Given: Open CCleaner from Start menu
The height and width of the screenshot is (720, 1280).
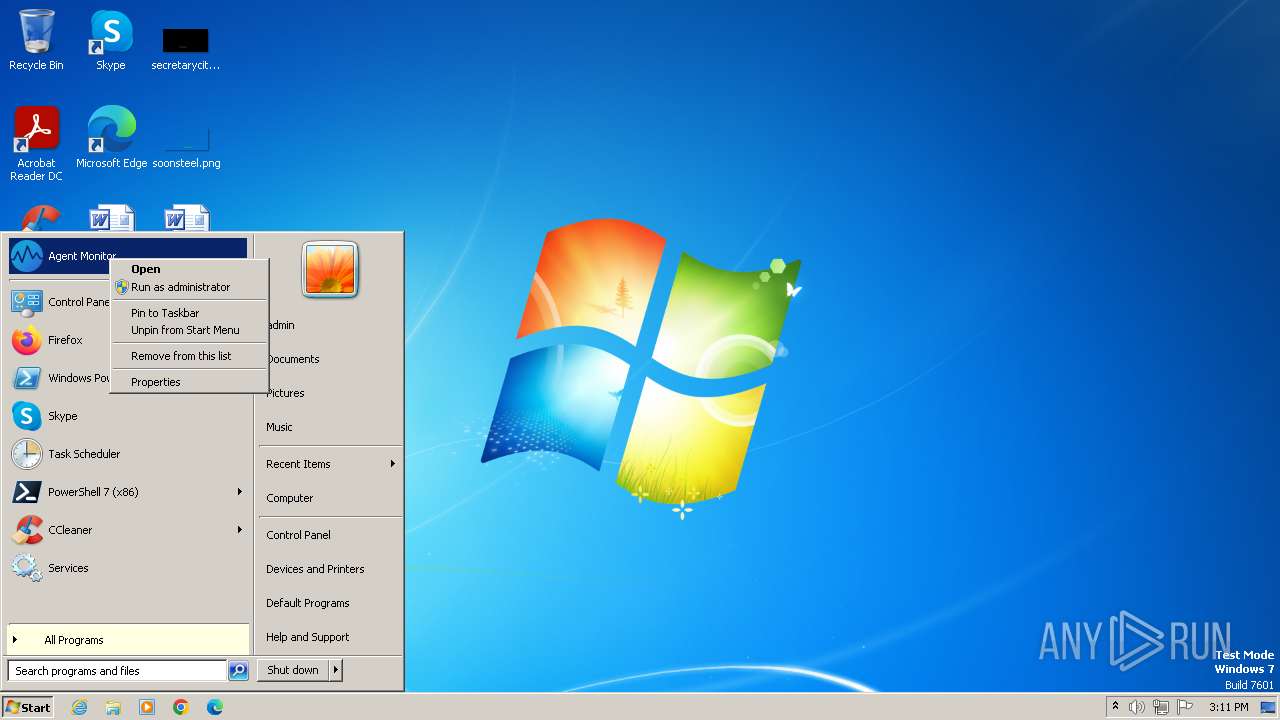Looking at the screenshot, I should pos(128,530).
